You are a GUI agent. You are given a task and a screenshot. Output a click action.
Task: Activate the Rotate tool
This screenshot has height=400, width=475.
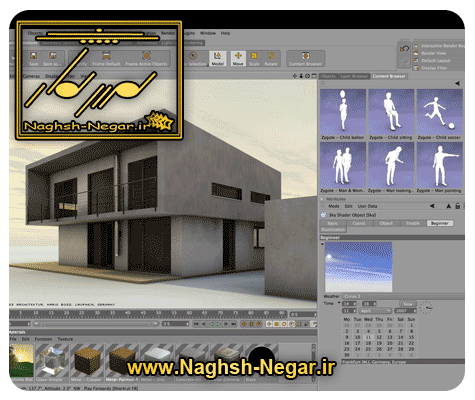pos(271,59)
